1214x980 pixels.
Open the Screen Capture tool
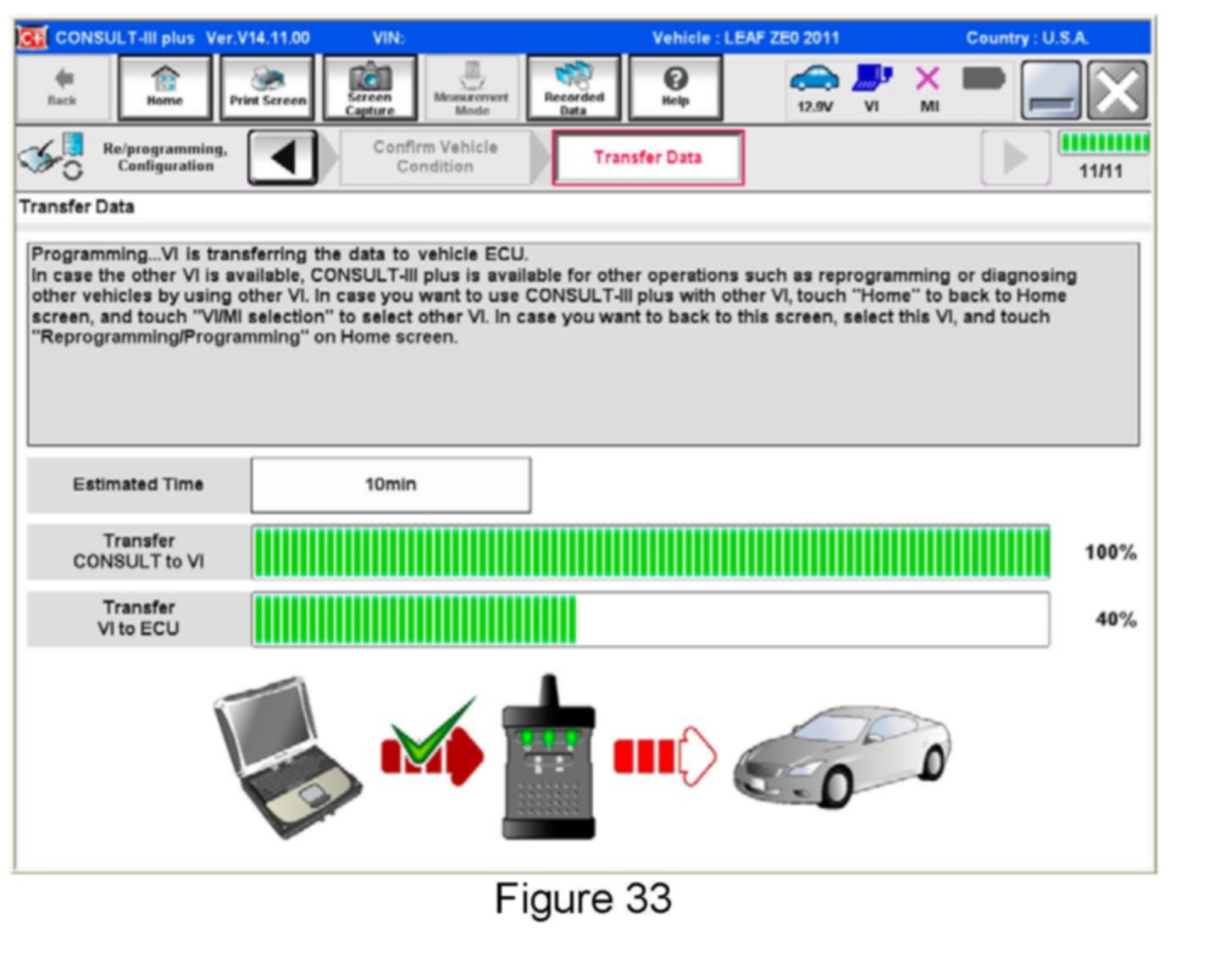(370, 87)
